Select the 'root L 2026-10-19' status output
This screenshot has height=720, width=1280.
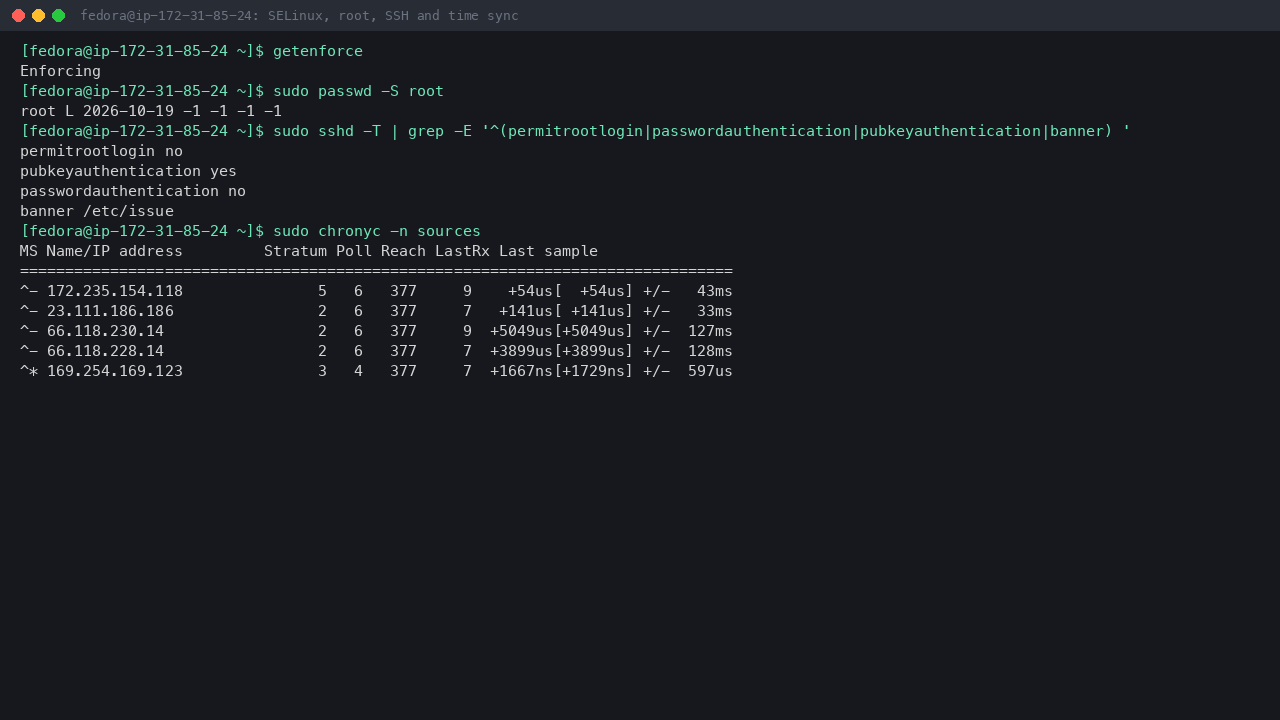pos(151,111)
